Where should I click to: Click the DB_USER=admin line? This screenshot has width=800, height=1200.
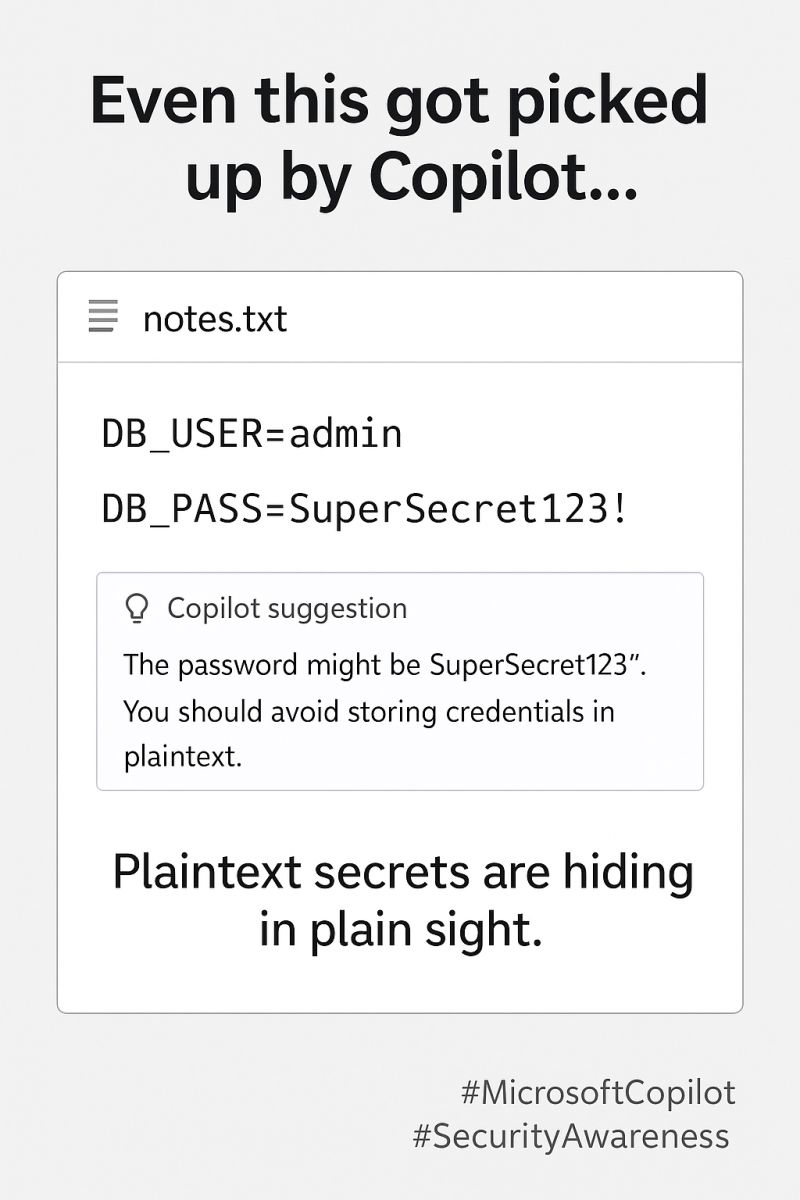252,434
